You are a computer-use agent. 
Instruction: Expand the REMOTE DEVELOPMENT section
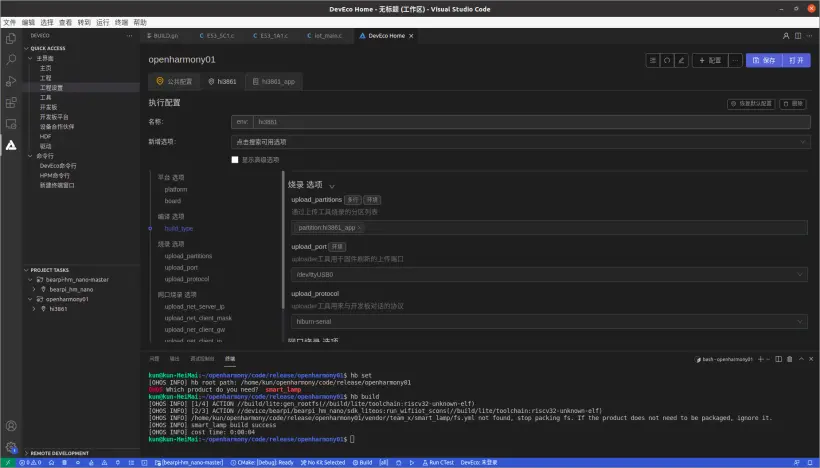26,453
